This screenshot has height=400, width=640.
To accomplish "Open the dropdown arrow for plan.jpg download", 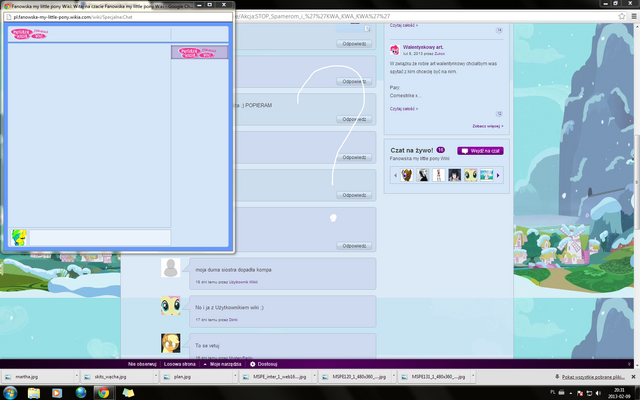I will coord(235,376).
